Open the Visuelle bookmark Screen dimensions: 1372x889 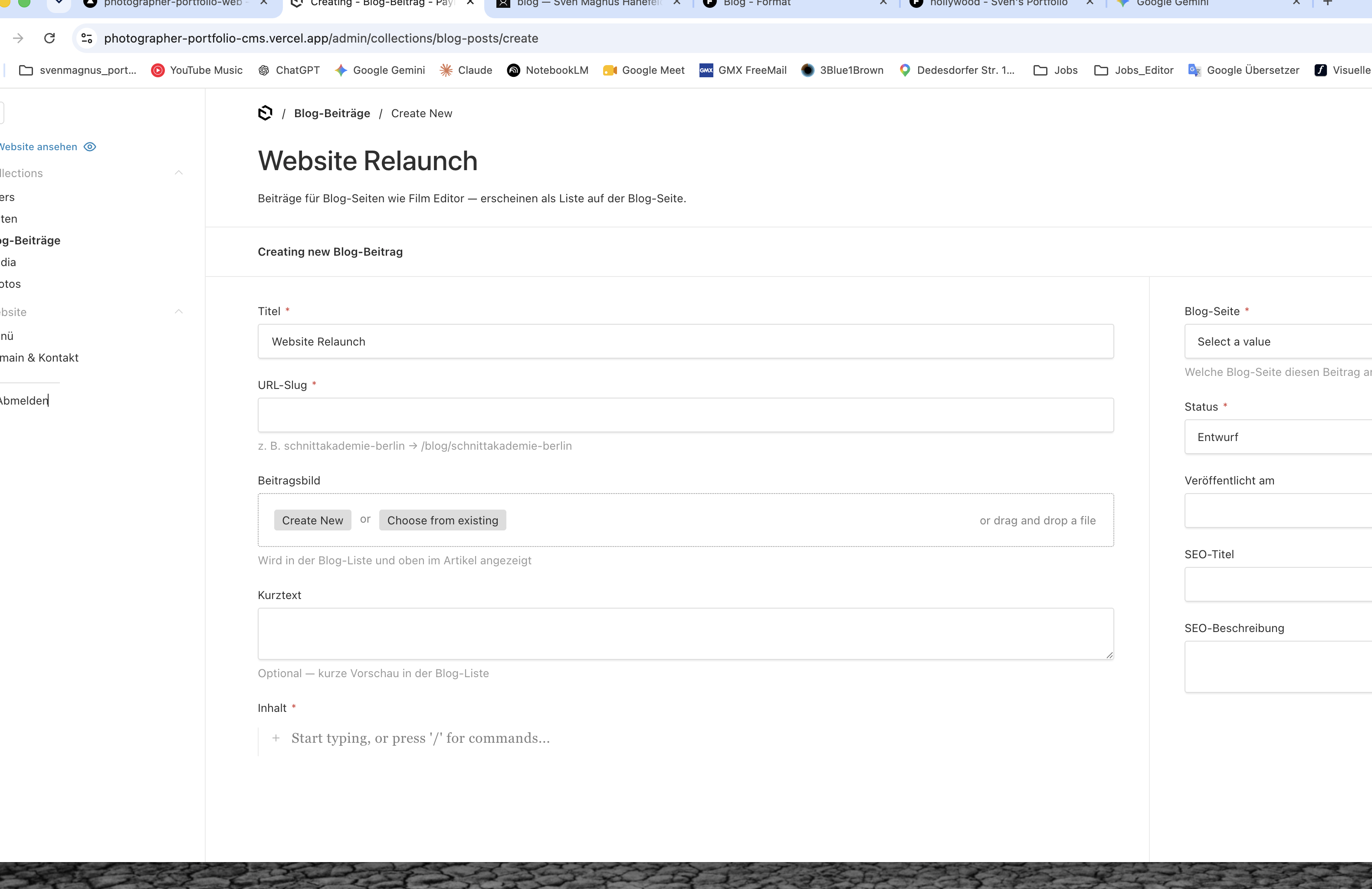tap(1342, 70)
